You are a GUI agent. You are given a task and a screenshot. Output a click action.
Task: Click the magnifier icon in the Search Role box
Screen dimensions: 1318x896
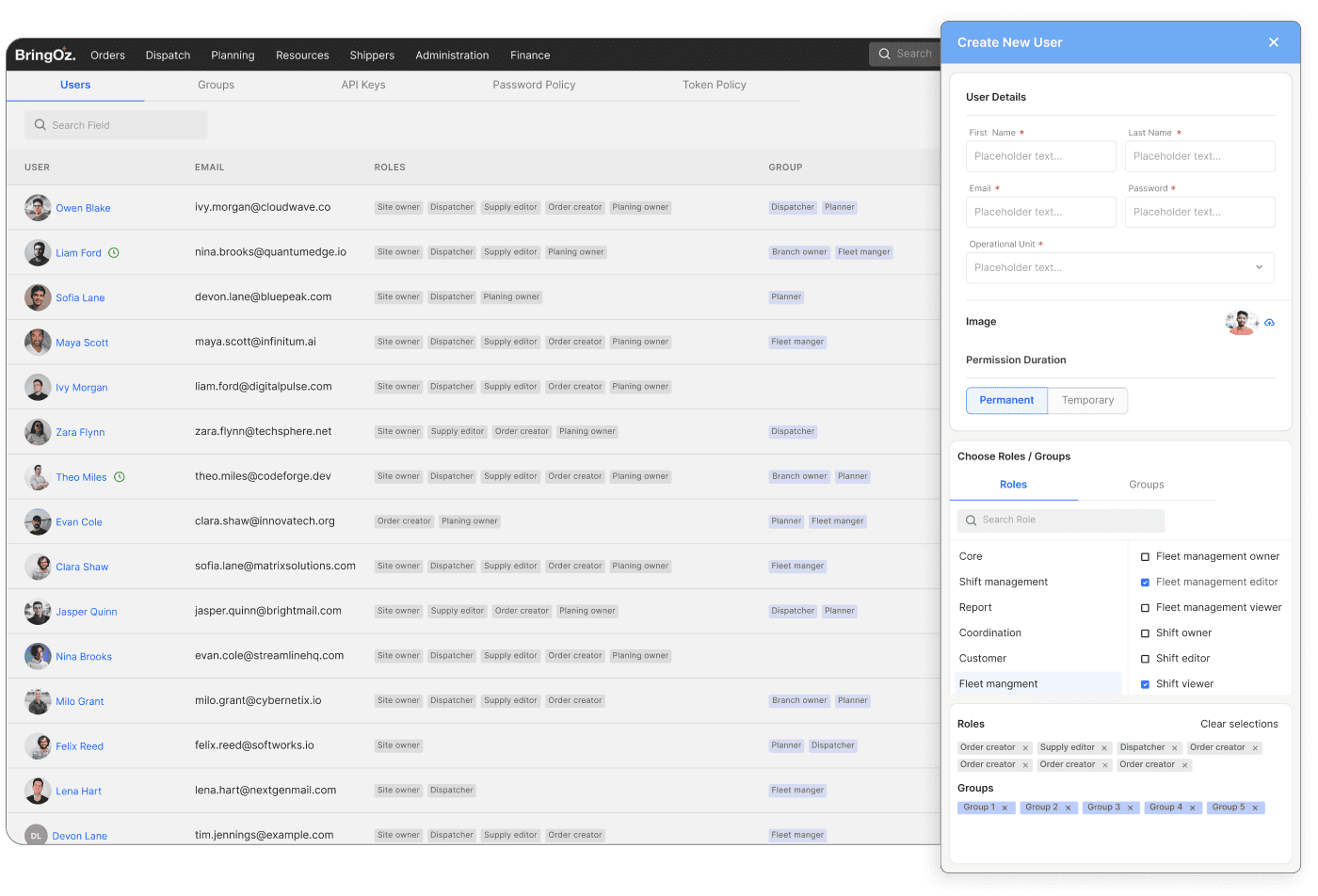tap(971, 520)
